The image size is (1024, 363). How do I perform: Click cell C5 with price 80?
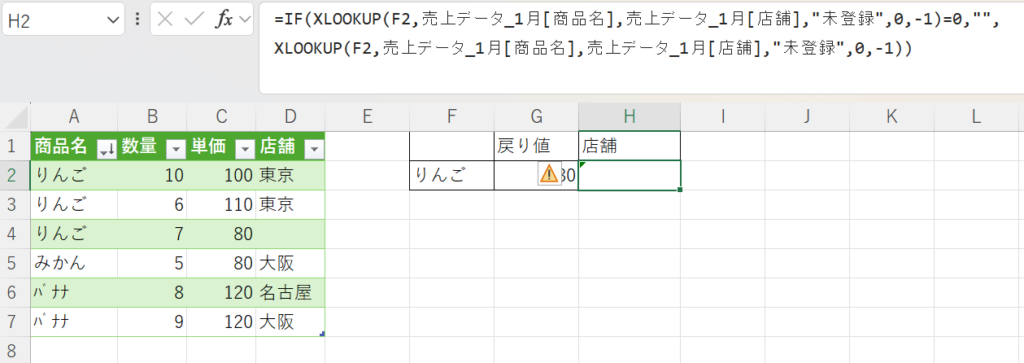pos(221,263)
